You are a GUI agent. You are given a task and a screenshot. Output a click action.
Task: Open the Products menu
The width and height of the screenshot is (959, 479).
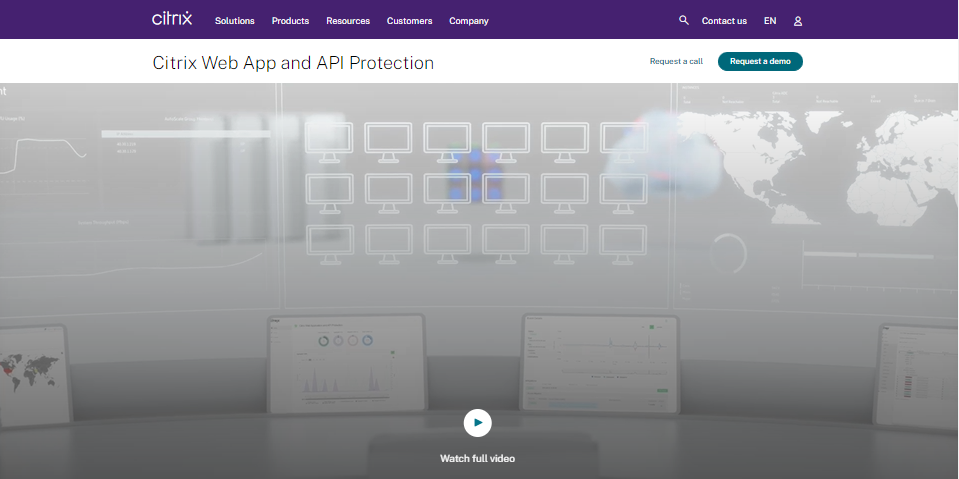291,21
